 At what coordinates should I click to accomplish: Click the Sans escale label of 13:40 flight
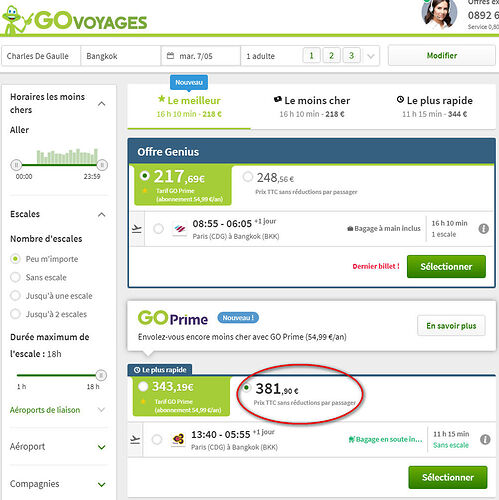pos(451,445)
